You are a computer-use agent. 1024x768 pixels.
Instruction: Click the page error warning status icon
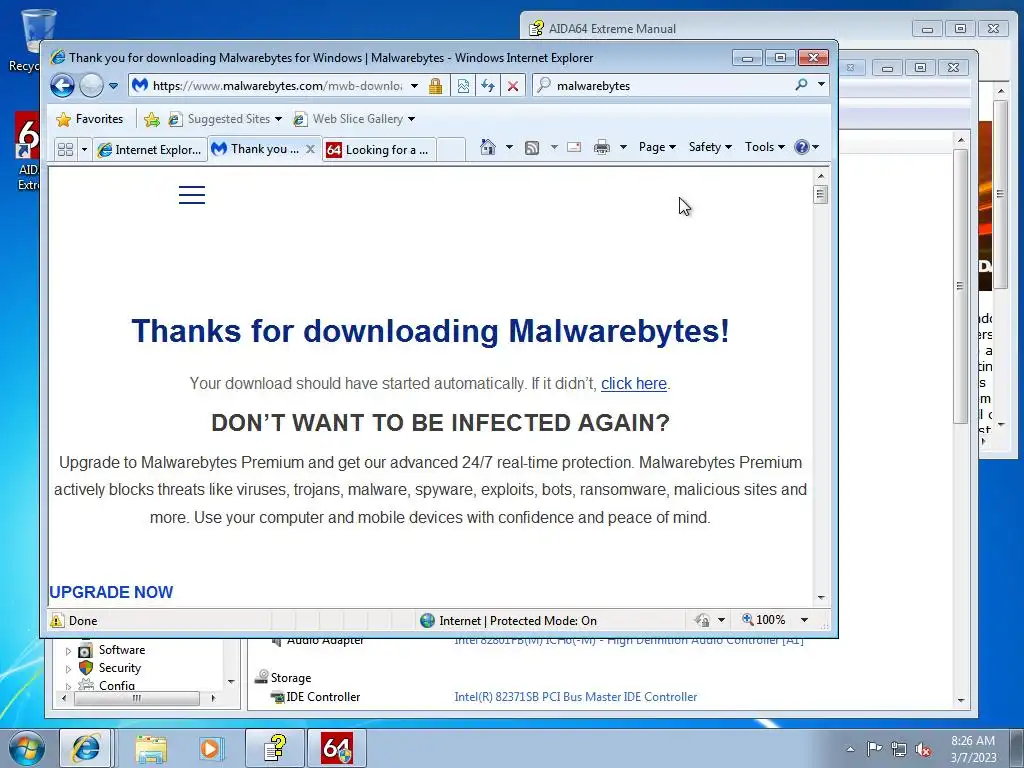[57, 620]
